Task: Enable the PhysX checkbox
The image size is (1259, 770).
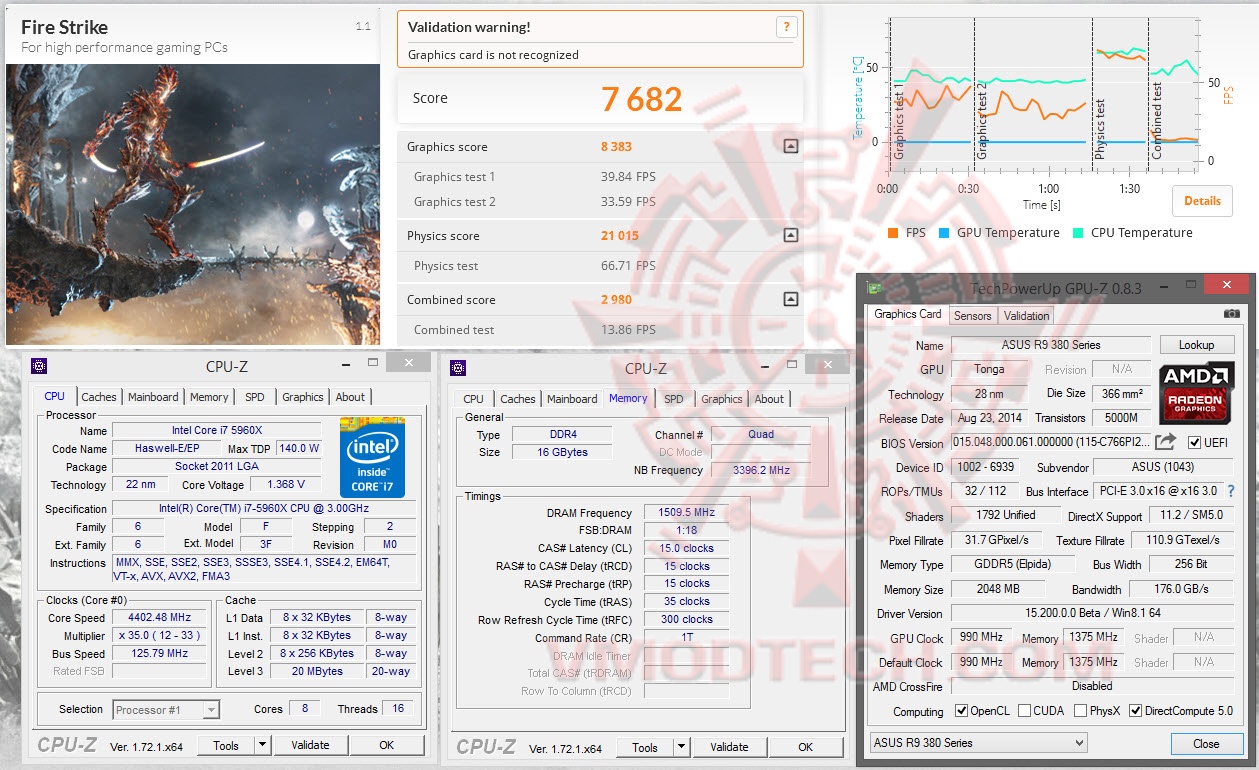Action: tap(1080, 711)
